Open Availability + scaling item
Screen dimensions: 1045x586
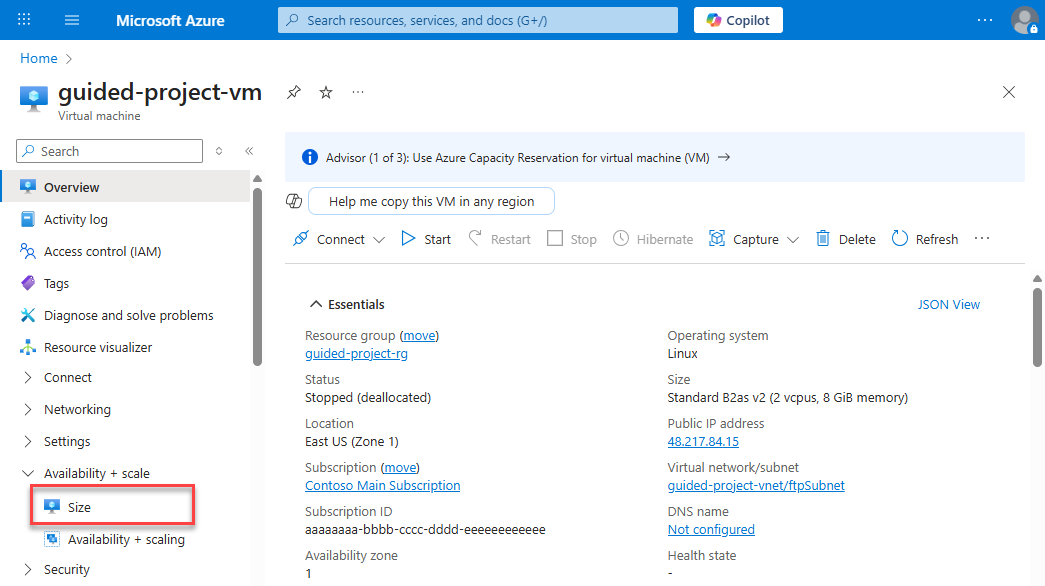125,539
